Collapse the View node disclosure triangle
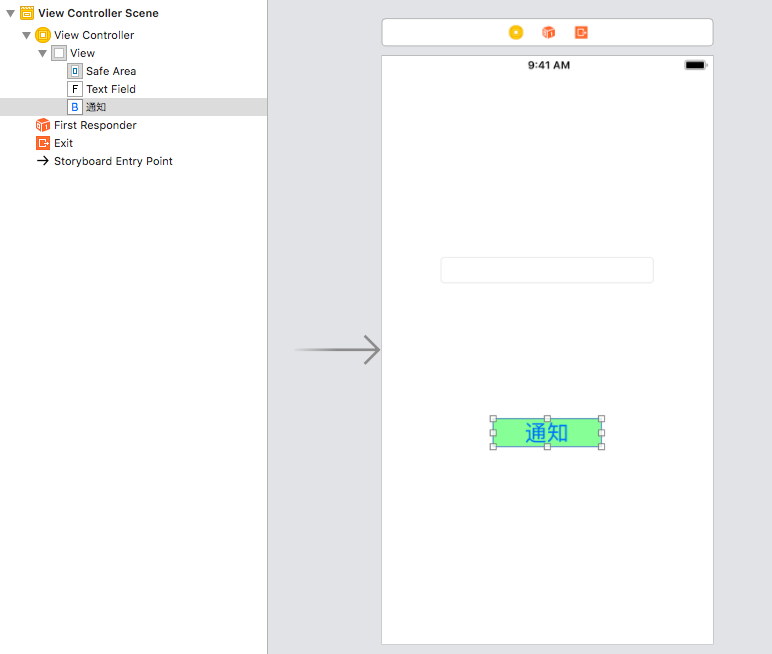Viewport: 772px width, 654px height. point(42,53)
